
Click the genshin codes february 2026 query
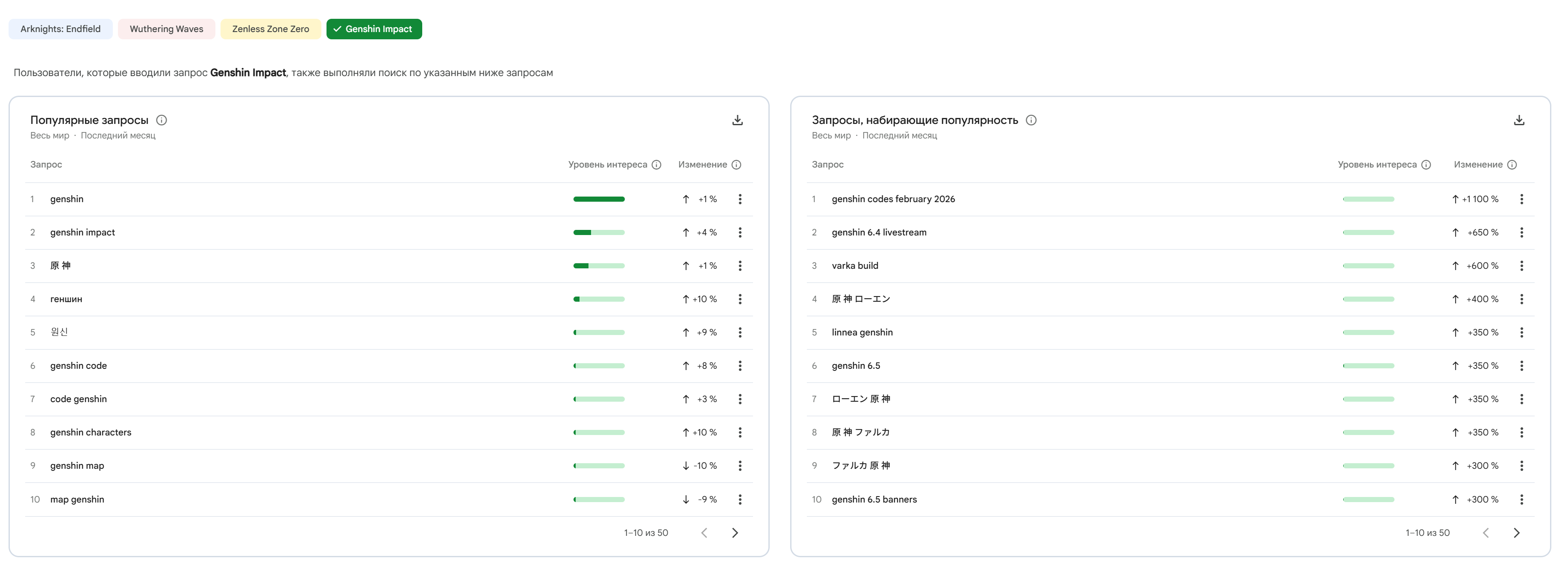point(893,199)
